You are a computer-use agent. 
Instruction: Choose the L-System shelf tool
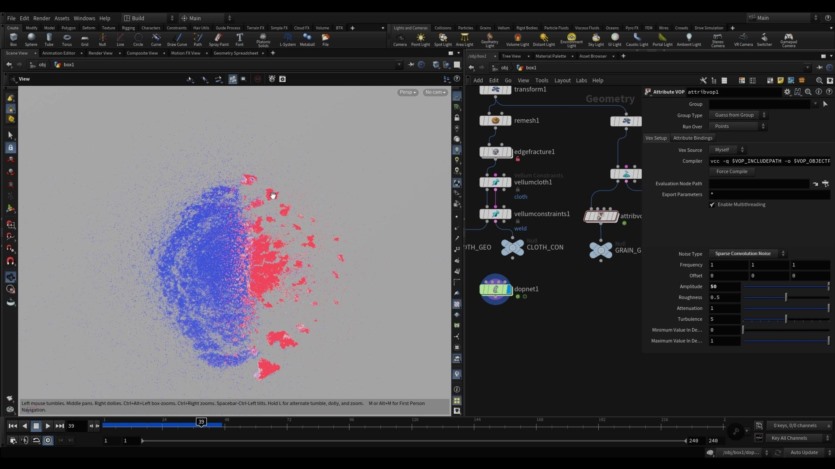(x=288, y=39)
